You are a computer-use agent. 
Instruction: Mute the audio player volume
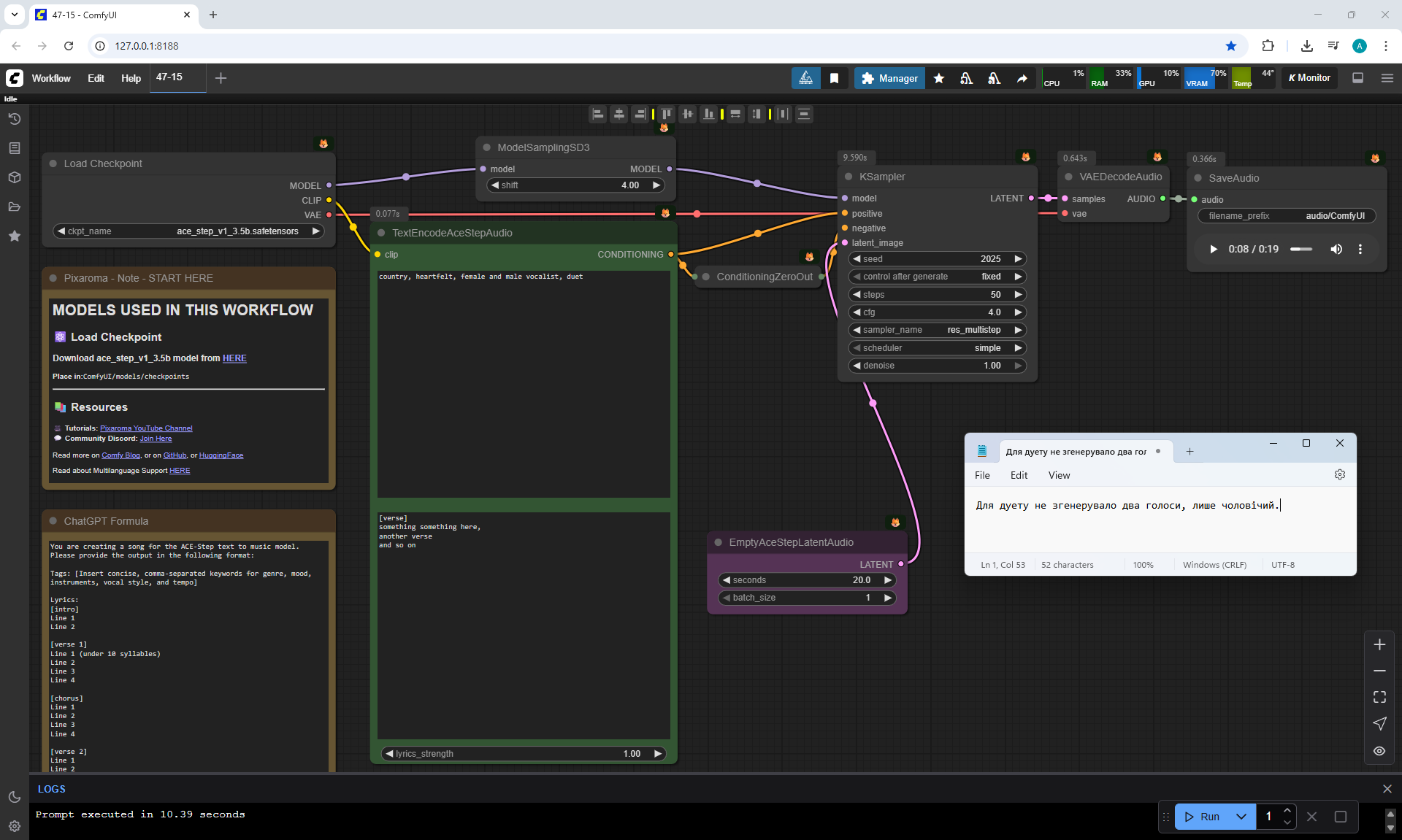click(x=1336, y=249)
